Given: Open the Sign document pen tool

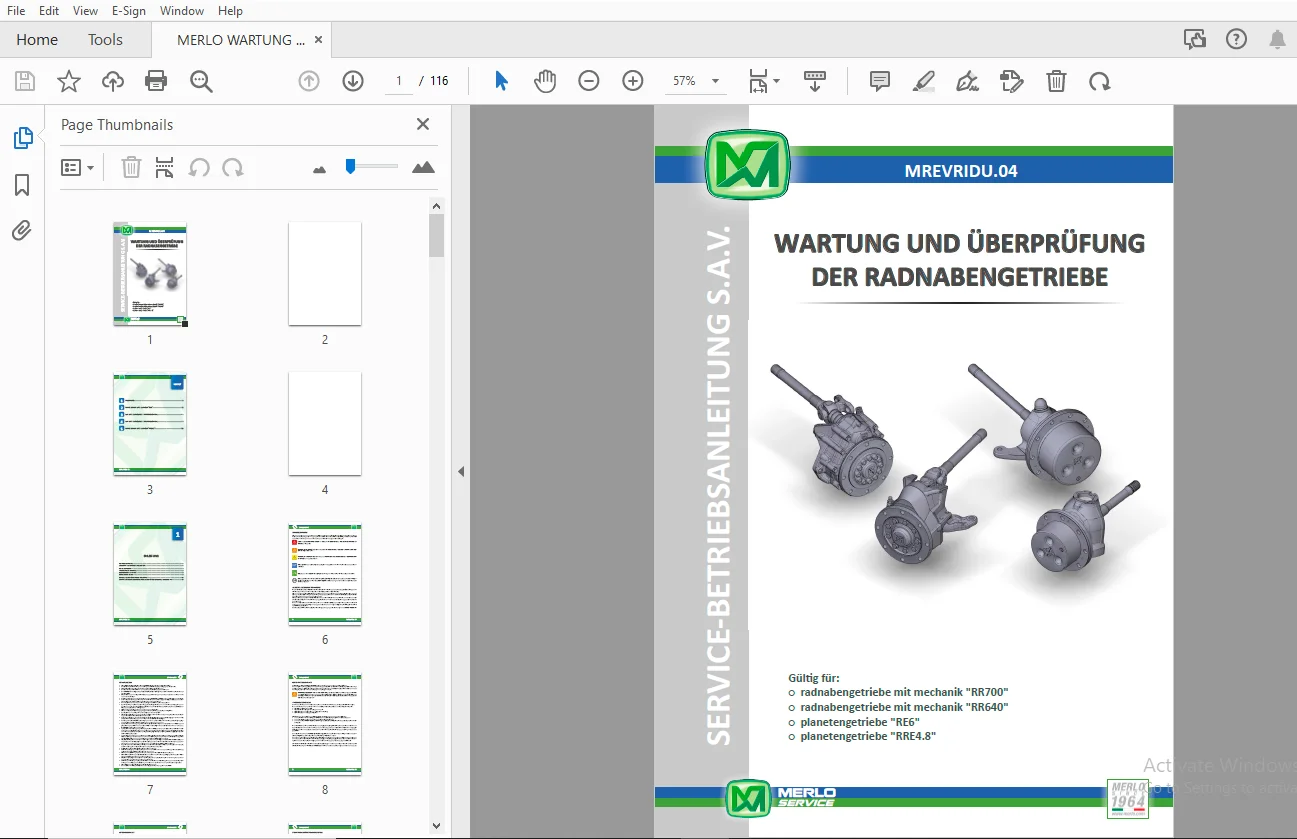Looking at the screenshot, I should pos(967,81).
